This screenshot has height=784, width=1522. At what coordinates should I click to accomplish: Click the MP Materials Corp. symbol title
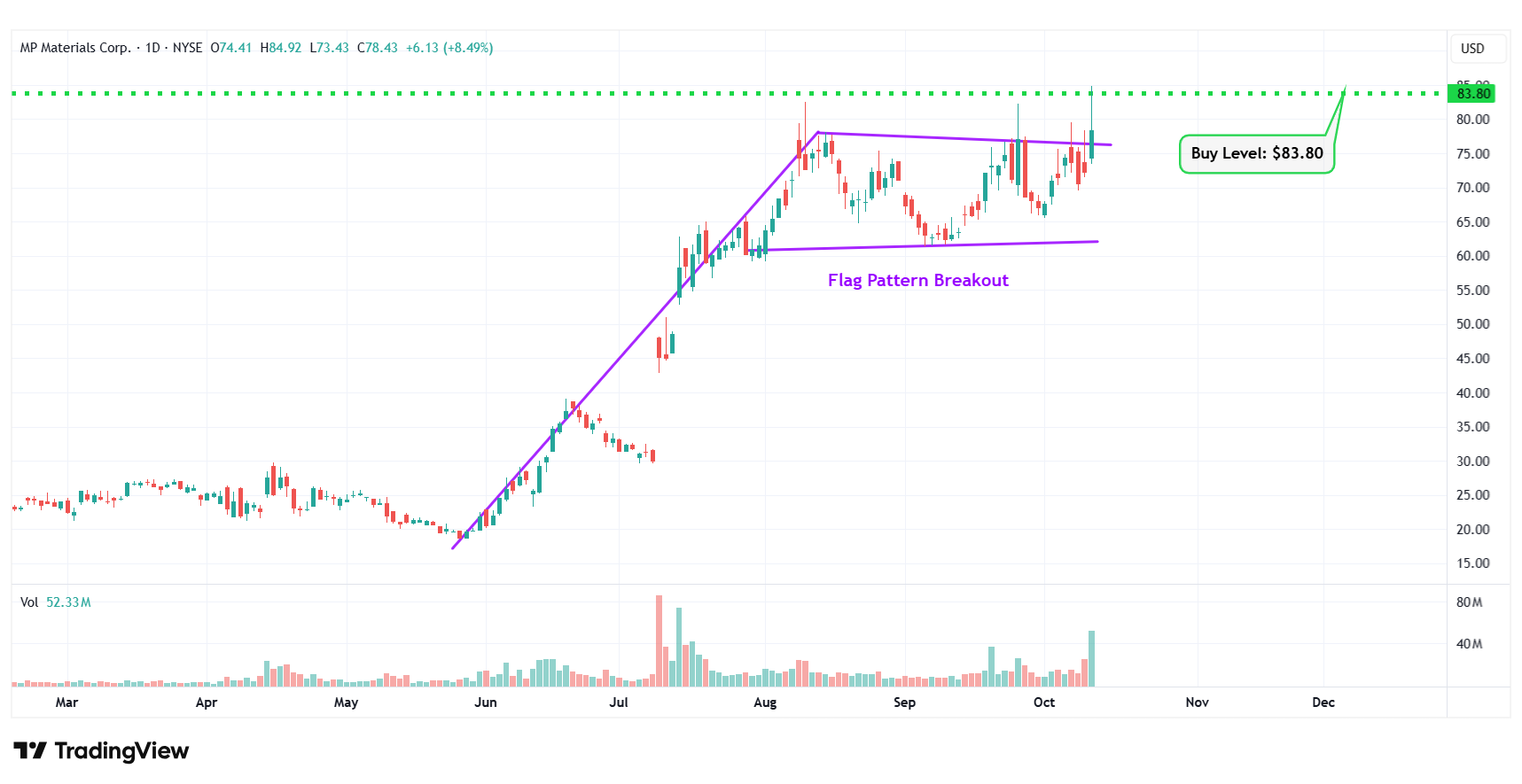pyautogui.click(x=75, y=48)
